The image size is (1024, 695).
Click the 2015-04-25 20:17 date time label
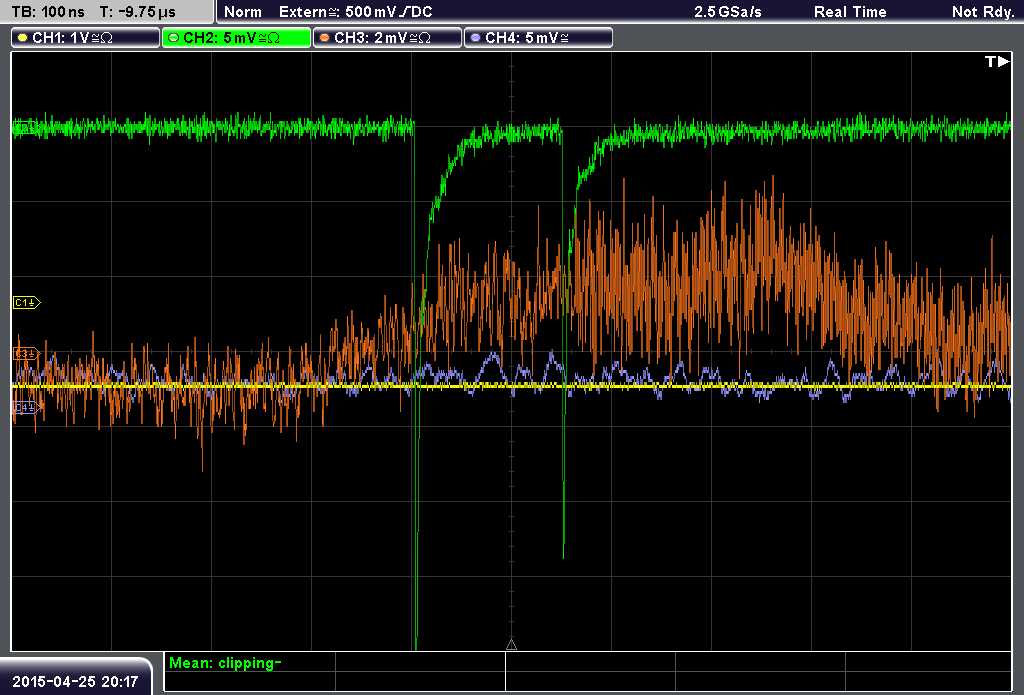tap(75, 682)
